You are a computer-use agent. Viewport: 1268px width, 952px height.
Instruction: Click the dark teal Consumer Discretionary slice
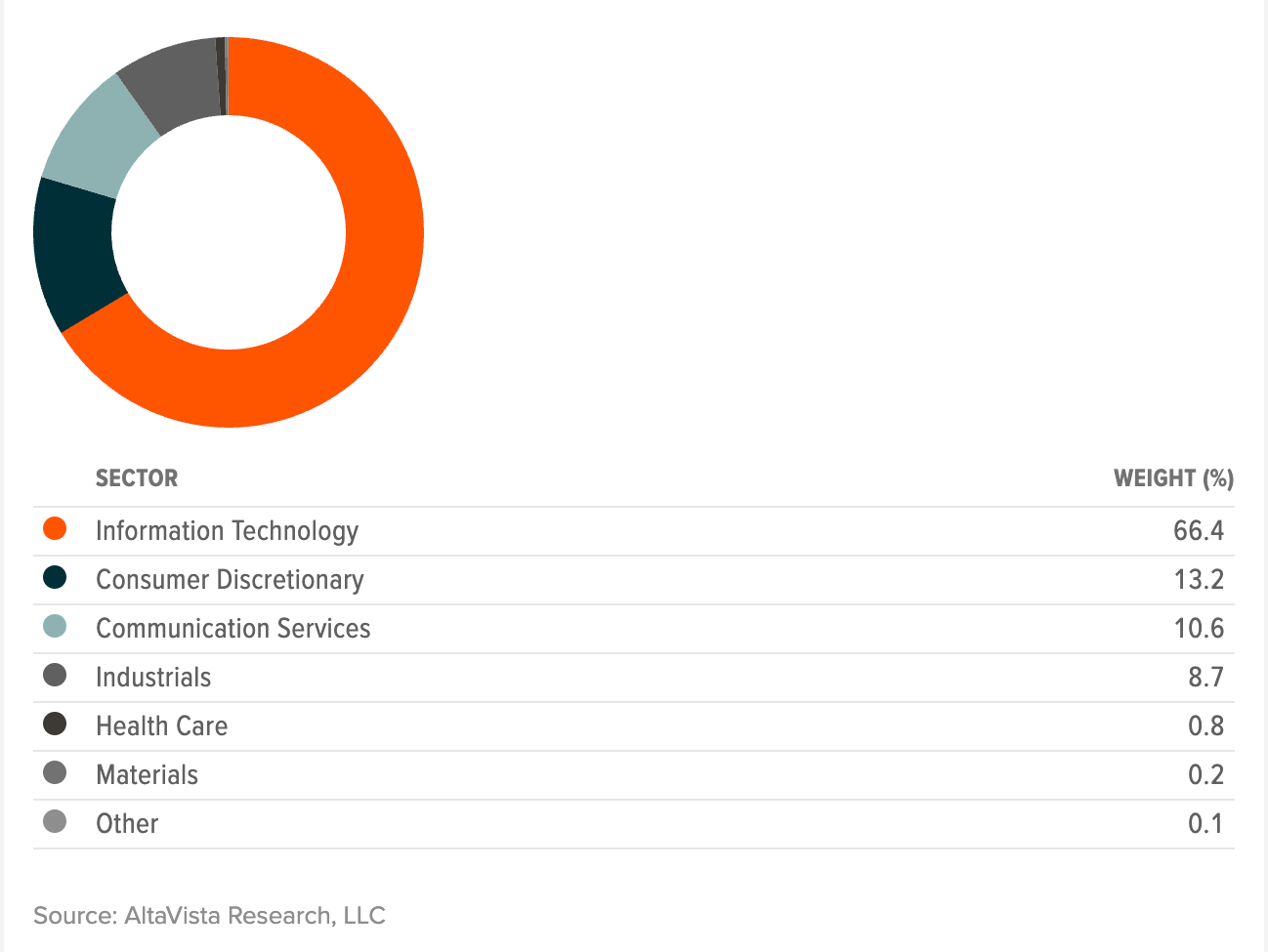point(74,252)
